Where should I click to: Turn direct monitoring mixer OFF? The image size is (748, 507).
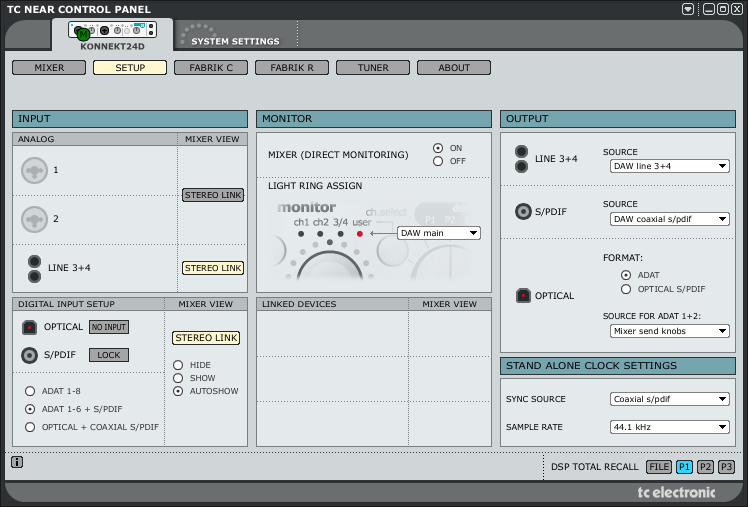[438, 161]
